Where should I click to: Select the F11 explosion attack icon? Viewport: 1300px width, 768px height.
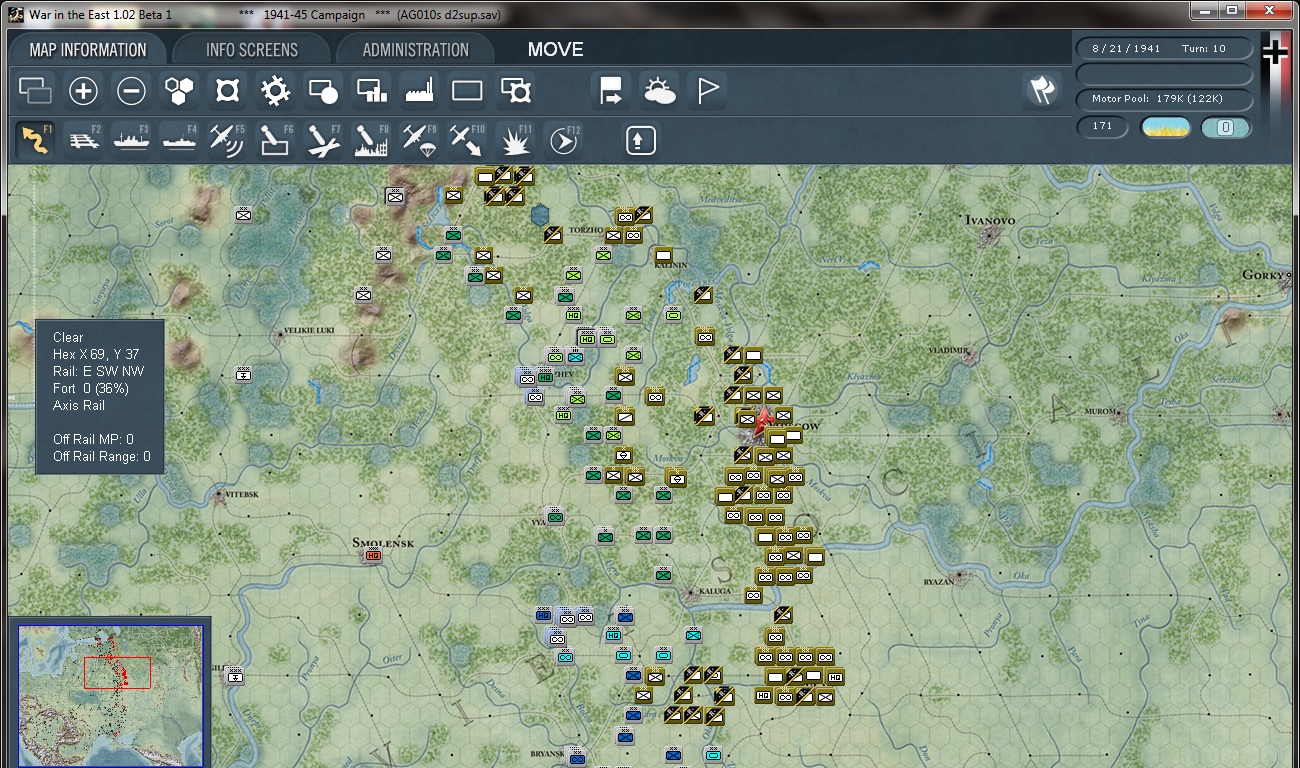coord(515,140)
